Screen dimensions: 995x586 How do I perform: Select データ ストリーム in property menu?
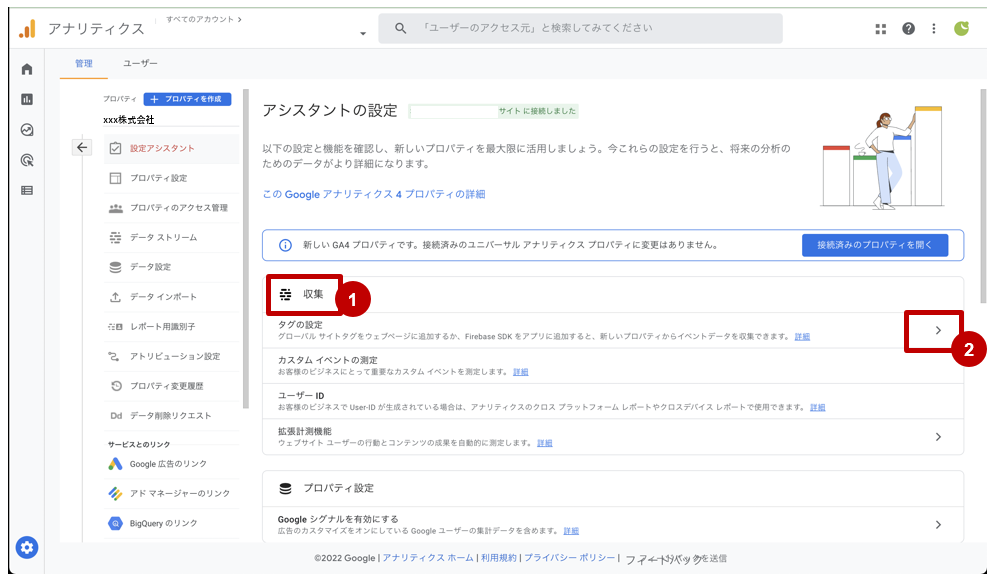click(x=163, y=238)
